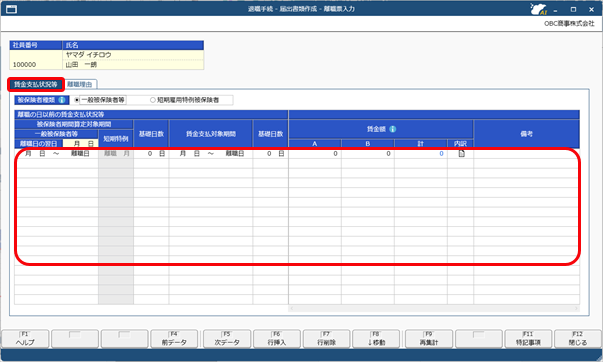Click the 賃金支払対象期間 column header
The image size is (603, 362).
coord(211,134)
